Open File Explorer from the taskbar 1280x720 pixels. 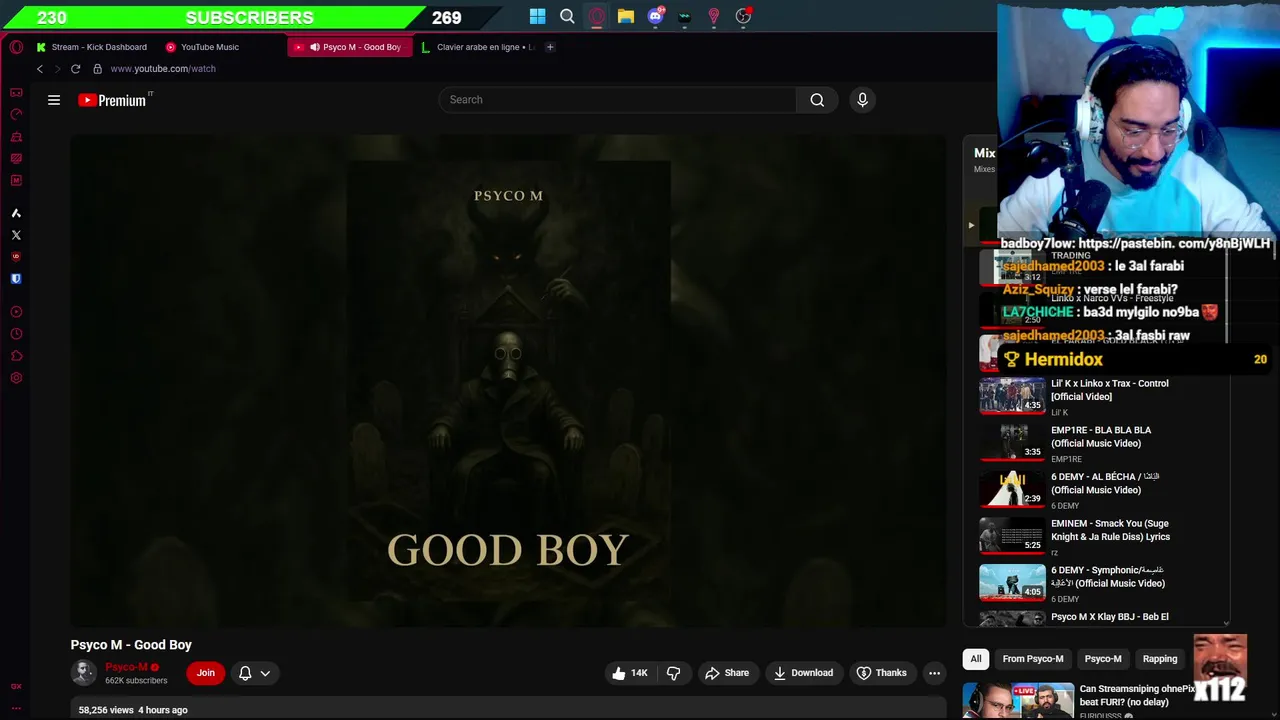click(x=626, y=16)
